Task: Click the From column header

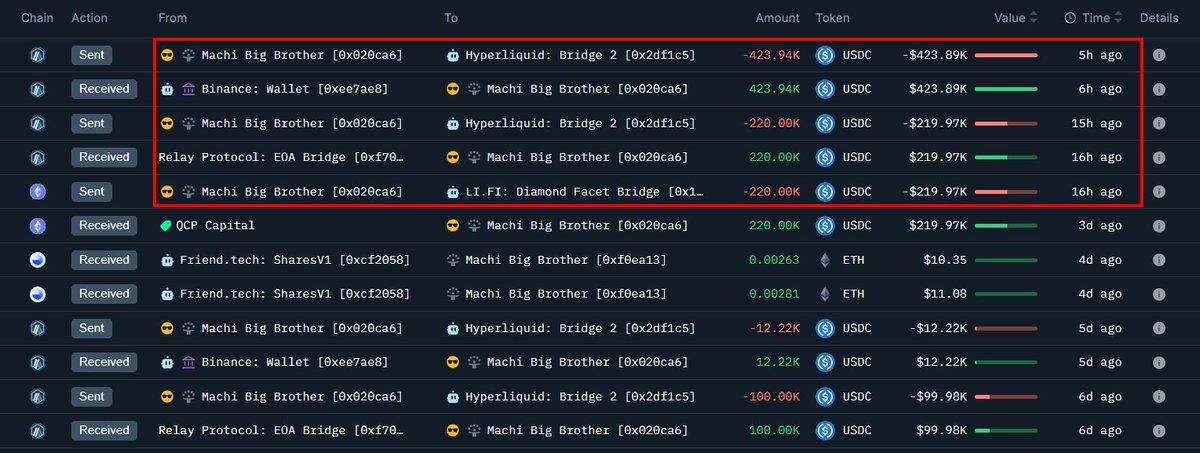Action: coord(173,18)
